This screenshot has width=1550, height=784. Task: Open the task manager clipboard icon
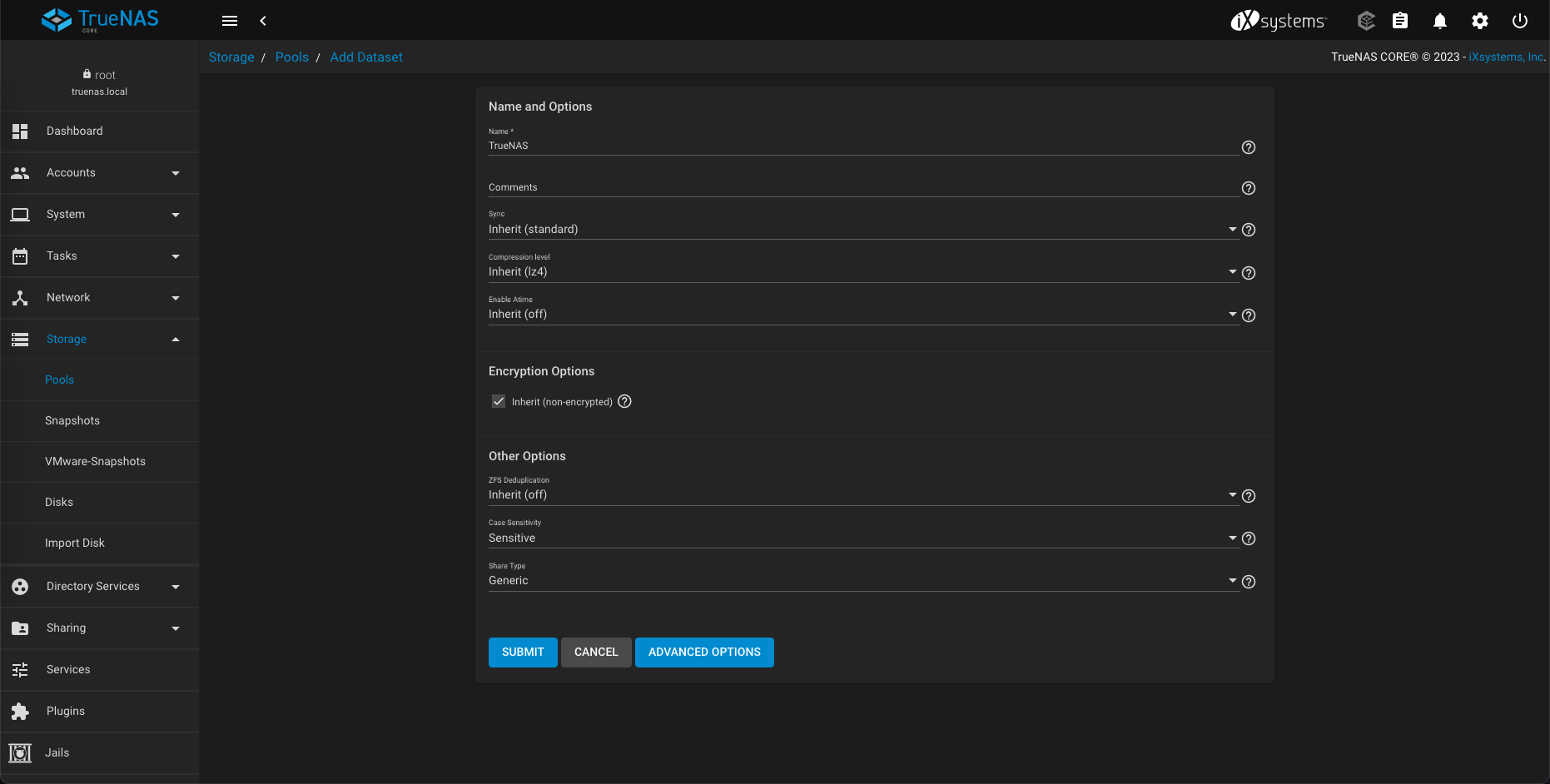[x=1400, y=21]
